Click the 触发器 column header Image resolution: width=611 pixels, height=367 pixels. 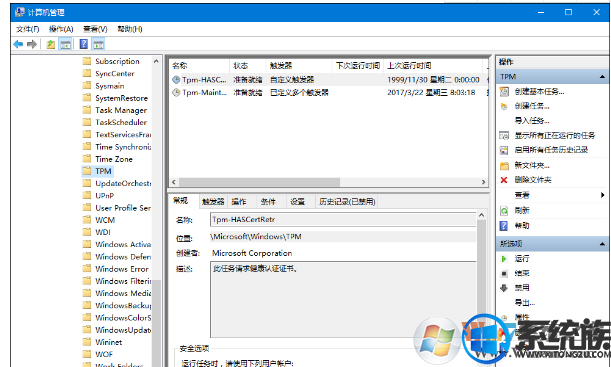pos(299,65)
